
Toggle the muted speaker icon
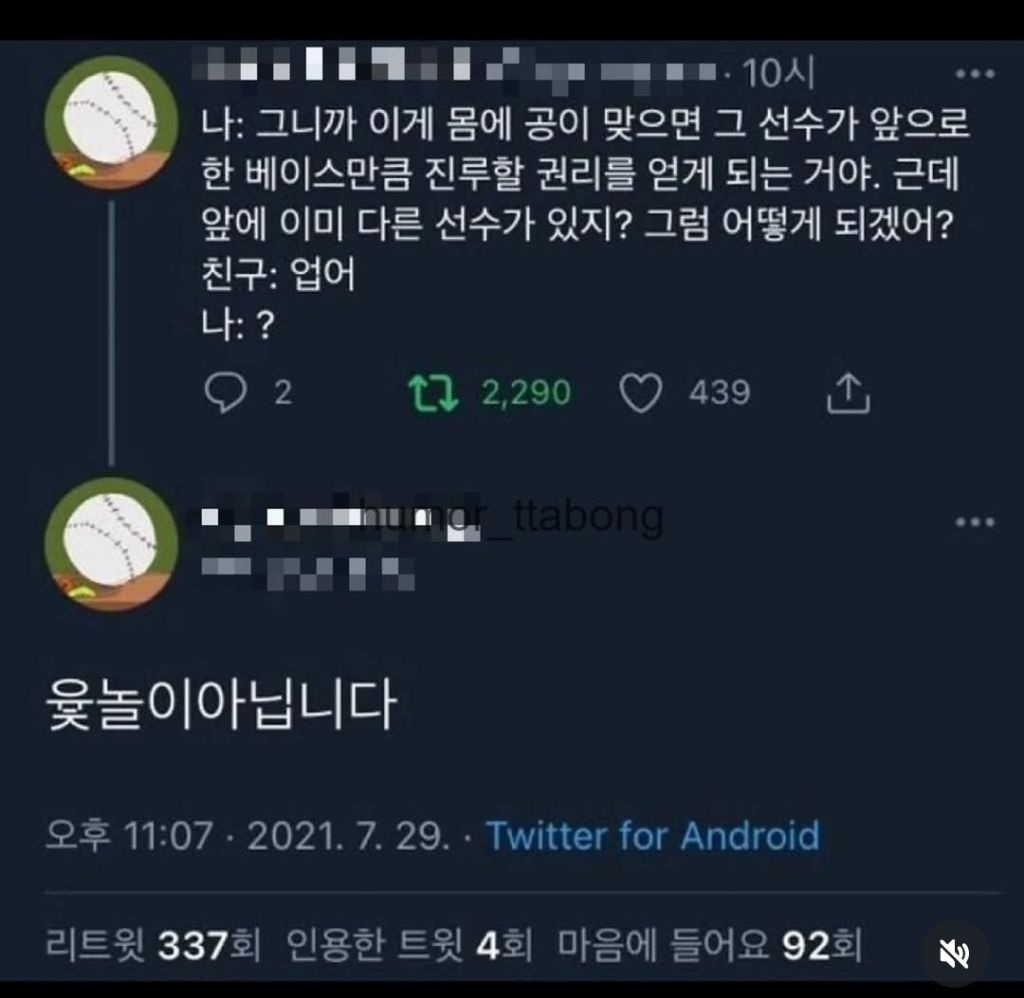pos(954,954)
